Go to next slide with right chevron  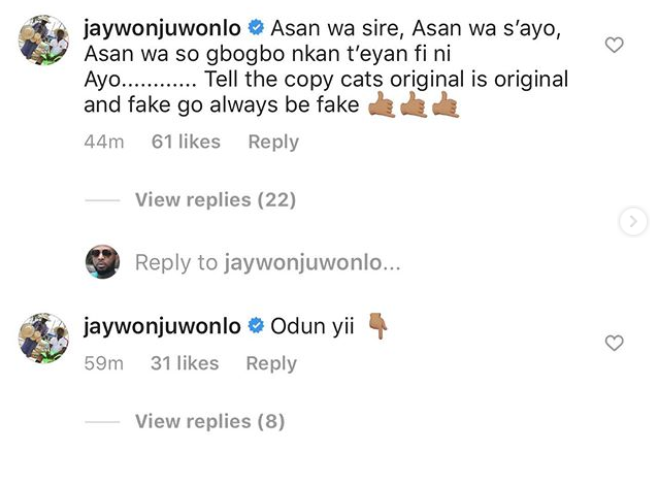pyautogui.click(x=633, y=221)
